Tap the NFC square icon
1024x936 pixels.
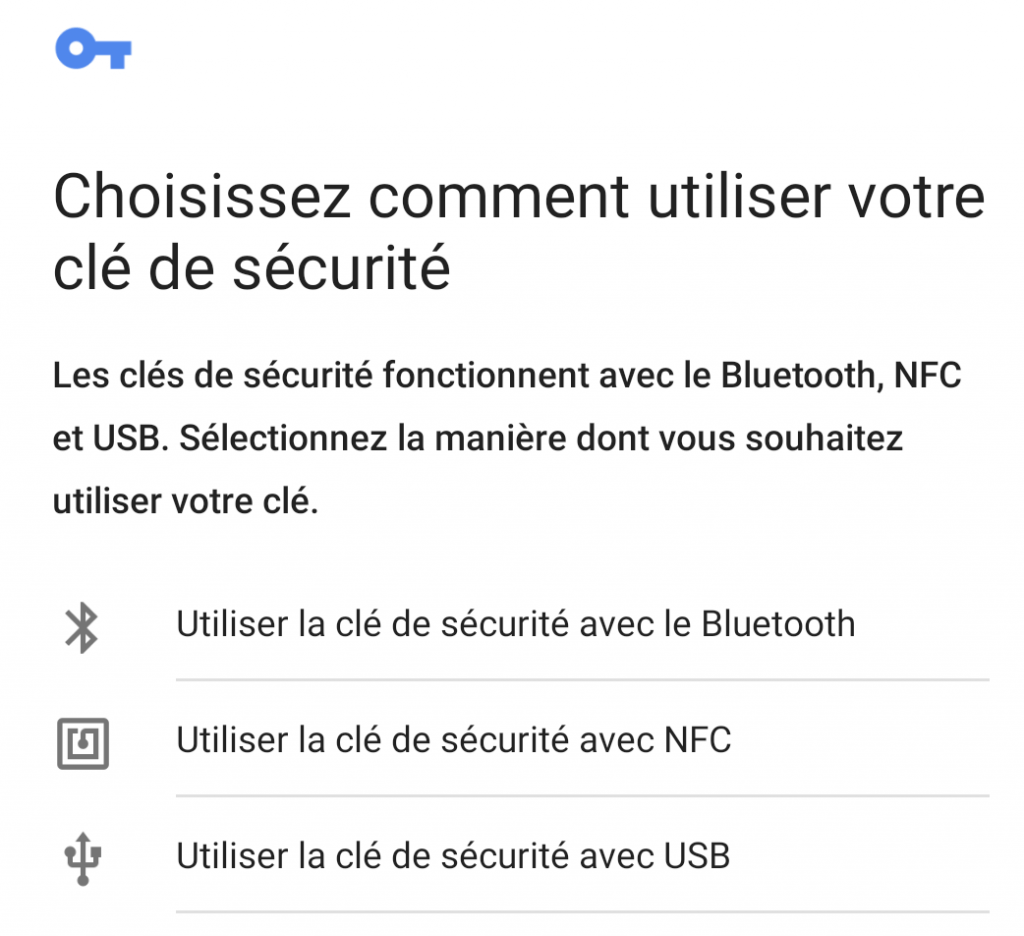click(x=82, y=743)
